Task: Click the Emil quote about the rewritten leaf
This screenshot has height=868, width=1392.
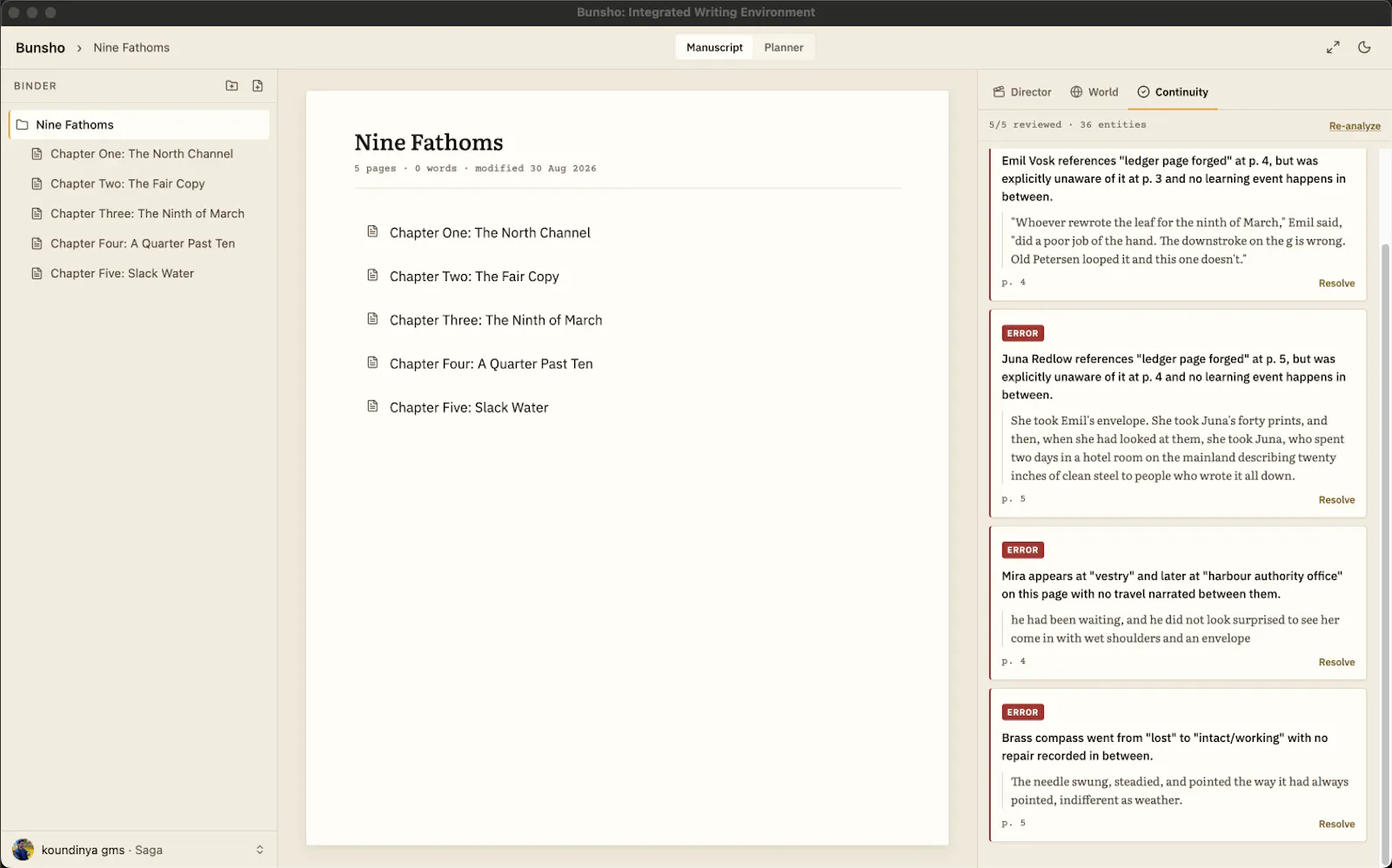Action: click(x=1178, y=241)
